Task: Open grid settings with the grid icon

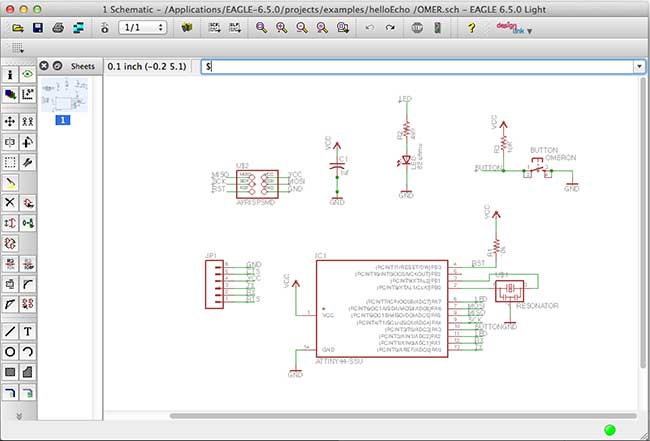Action: coord(17,48)
